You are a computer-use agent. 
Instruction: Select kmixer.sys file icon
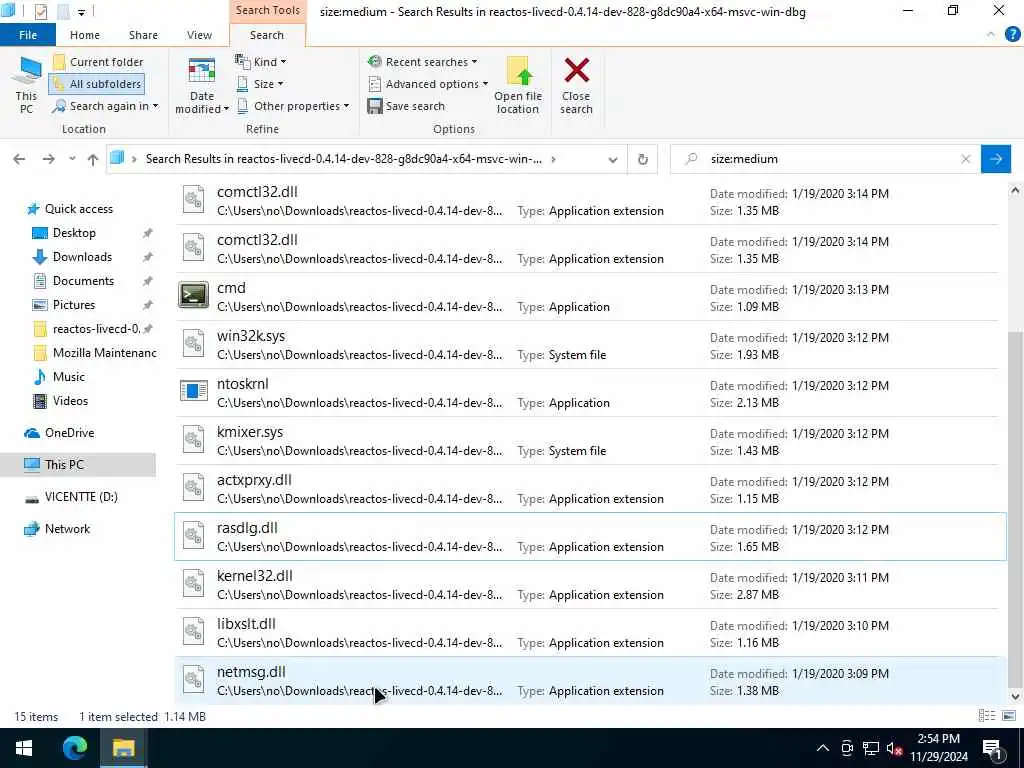pyautogui.click(x=193, y=439)
